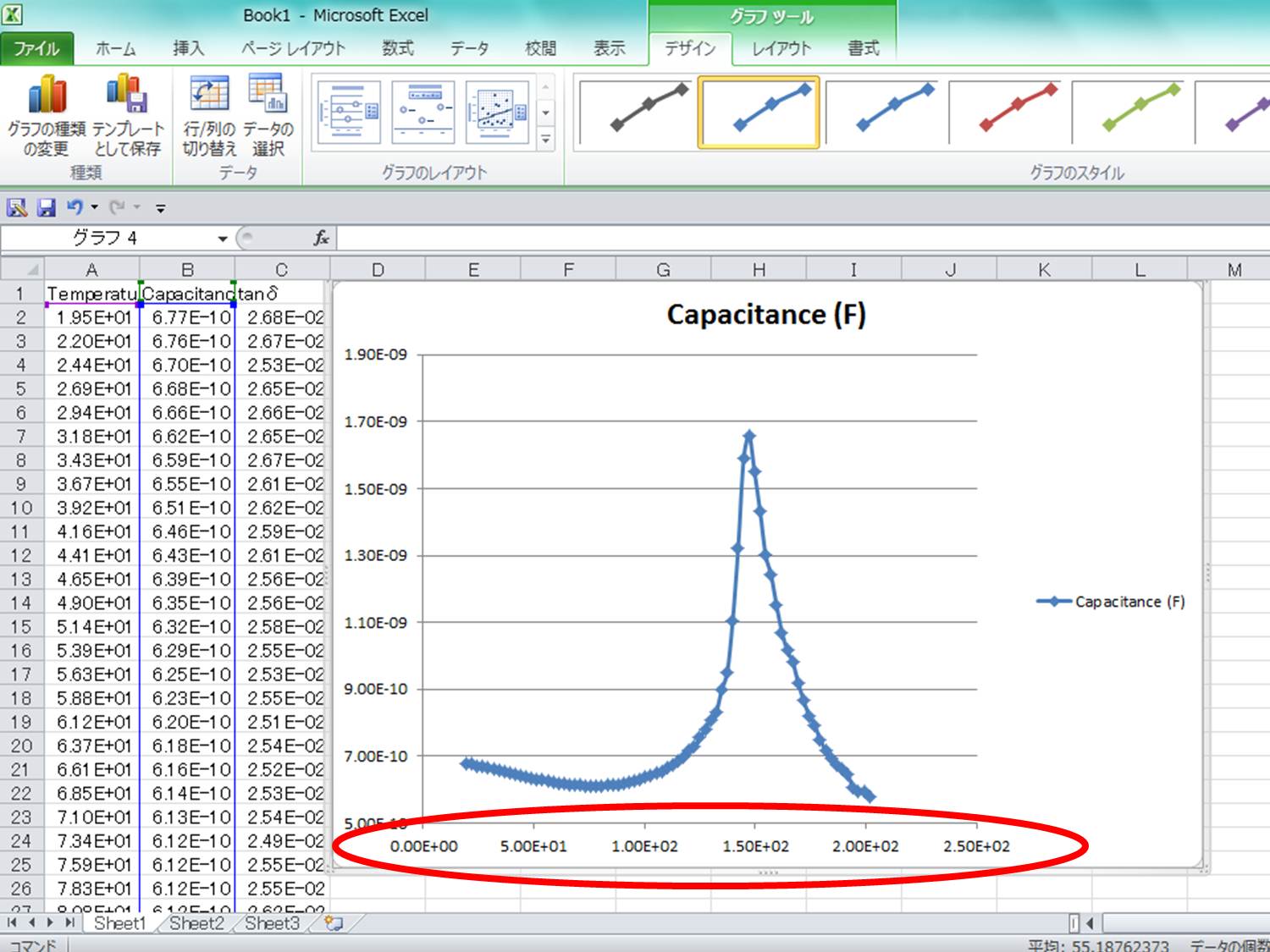Click the Name Box showing グラフ 4

(x=107, y=239)
